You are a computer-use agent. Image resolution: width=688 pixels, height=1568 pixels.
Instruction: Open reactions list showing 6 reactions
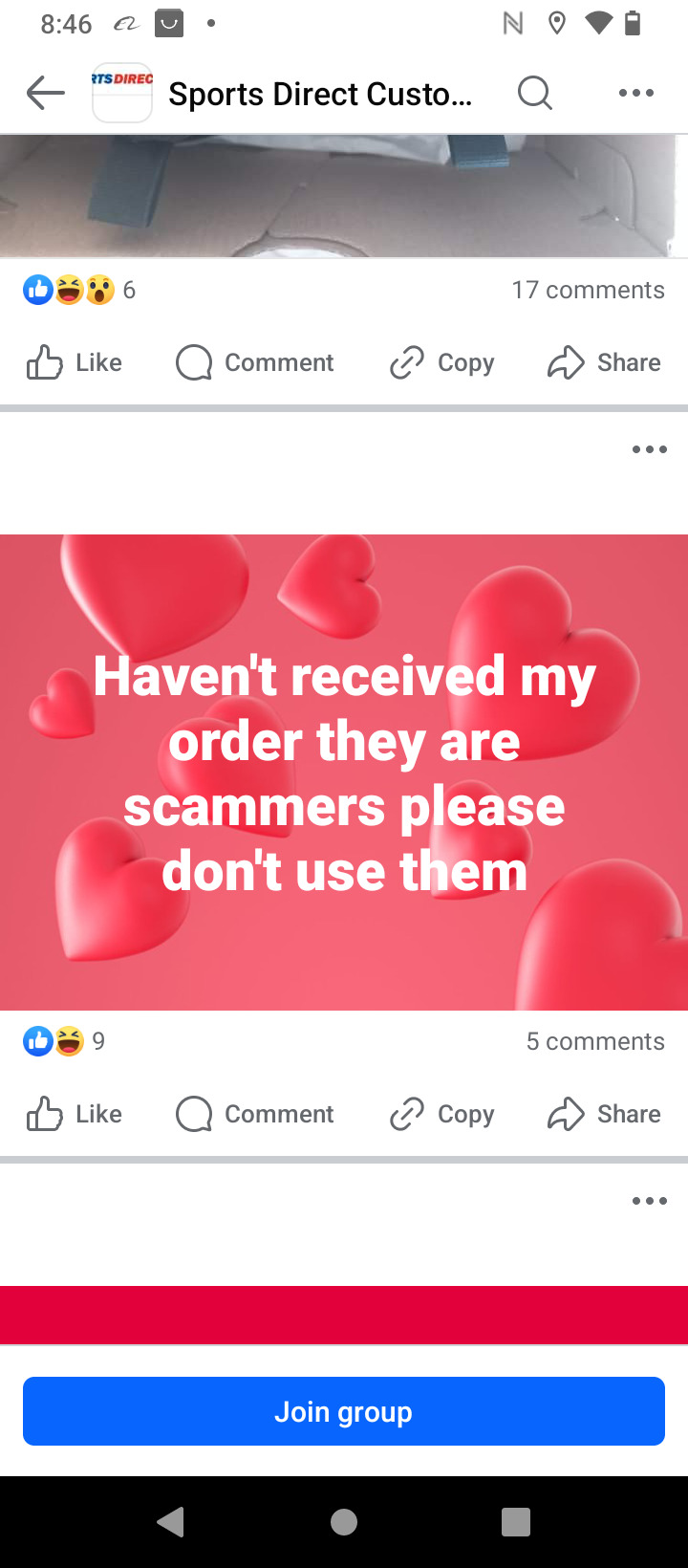79,290
